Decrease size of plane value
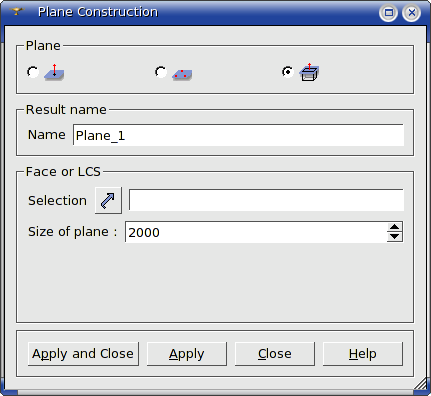This screenshot has width=431, height=396. [395, 237]
